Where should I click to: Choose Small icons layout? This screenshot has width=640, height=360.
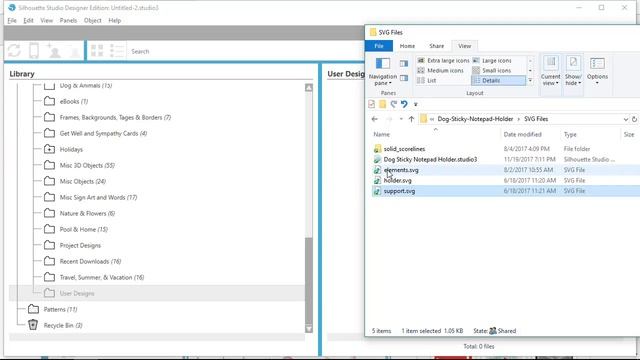tap(492, 71)
